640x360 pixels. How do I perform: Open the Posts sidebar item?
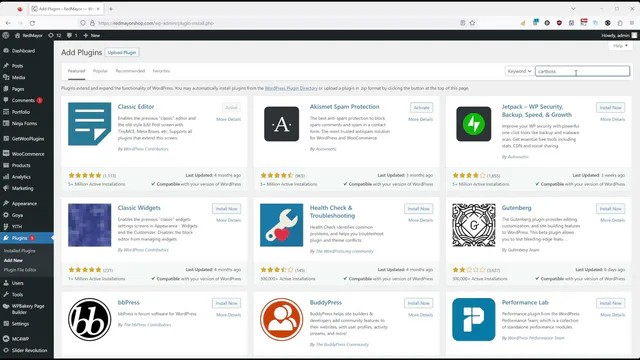[x=17, y=66]
